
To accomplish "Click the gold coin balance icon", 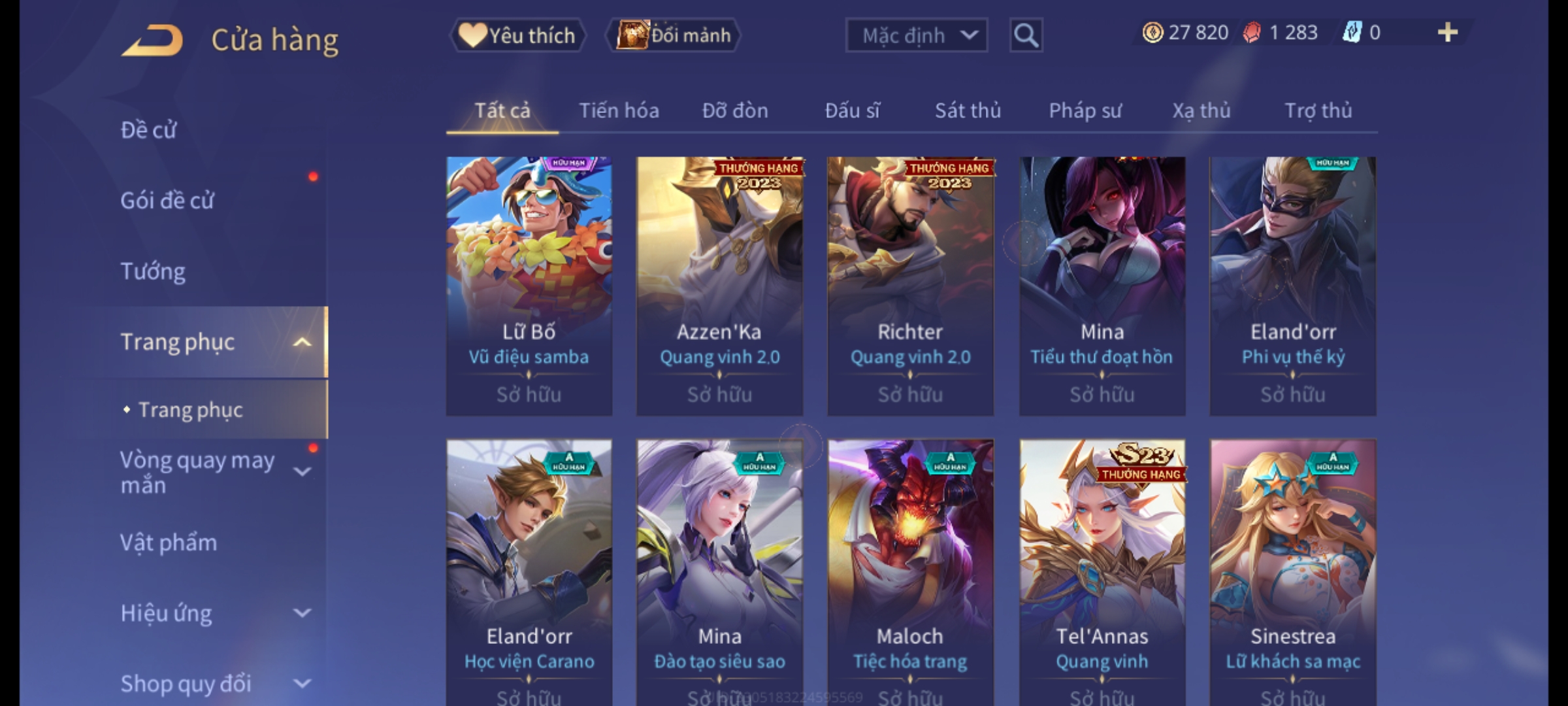I will pos(1152,33).
